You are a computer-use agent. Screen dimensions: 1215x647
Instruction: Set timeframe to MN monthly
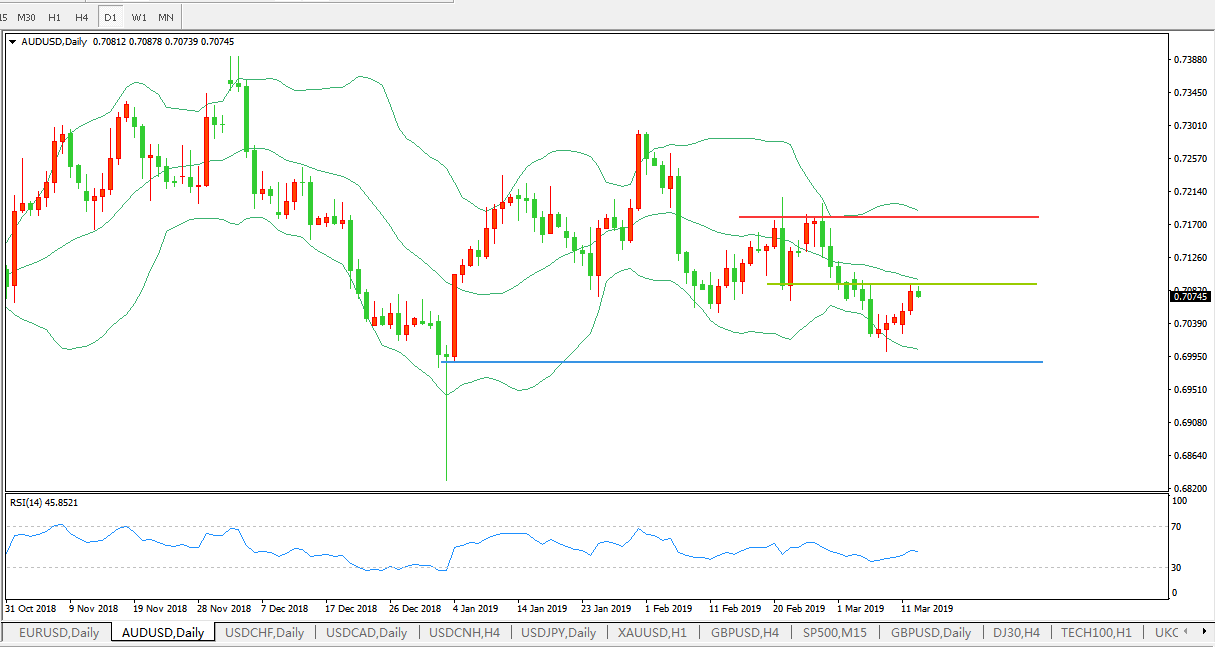[x=166, y=17]
